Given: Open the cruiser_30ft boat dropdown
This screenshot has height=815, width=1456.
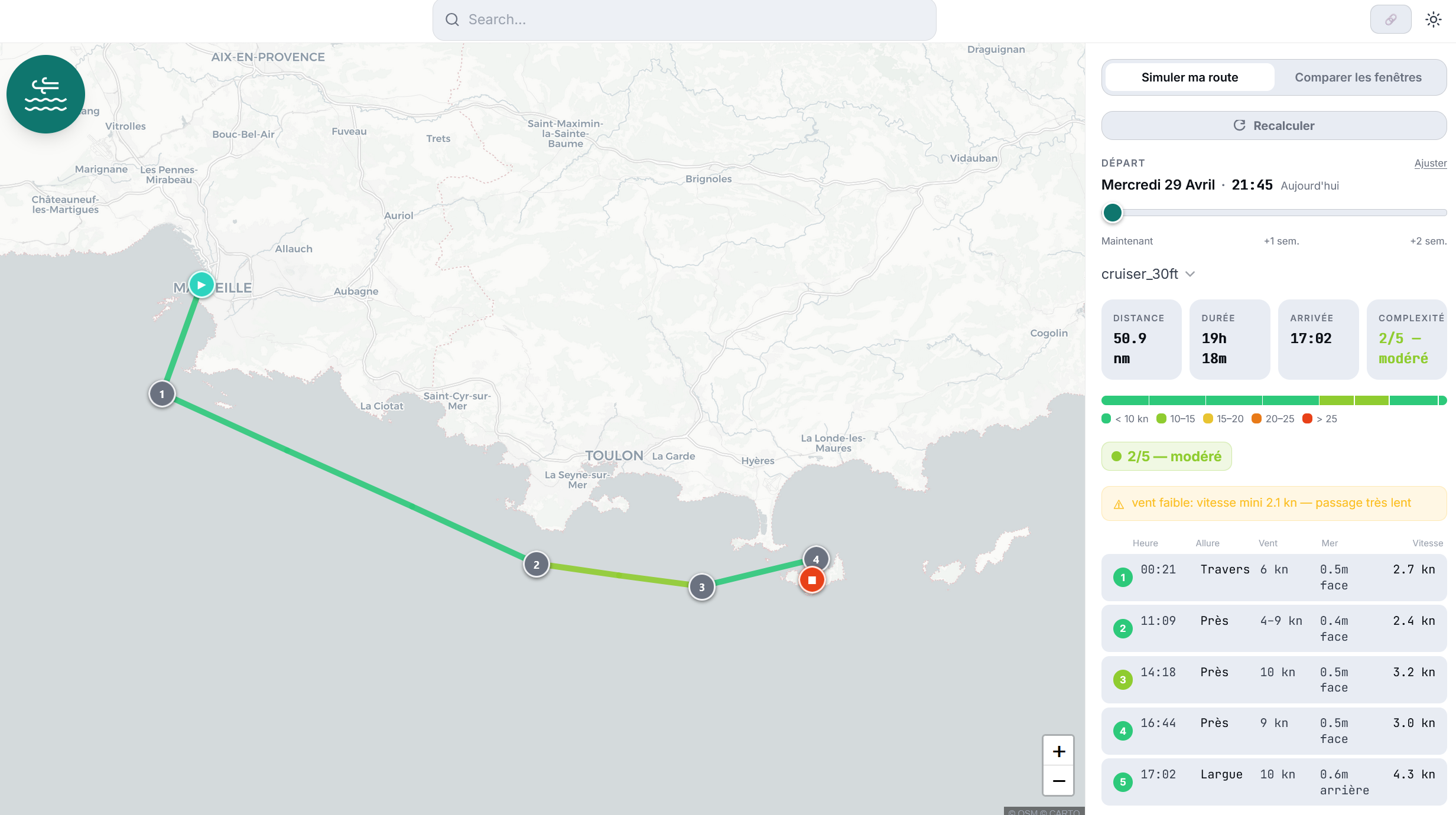Looking at the screenshot, I should pos(1148,274).
